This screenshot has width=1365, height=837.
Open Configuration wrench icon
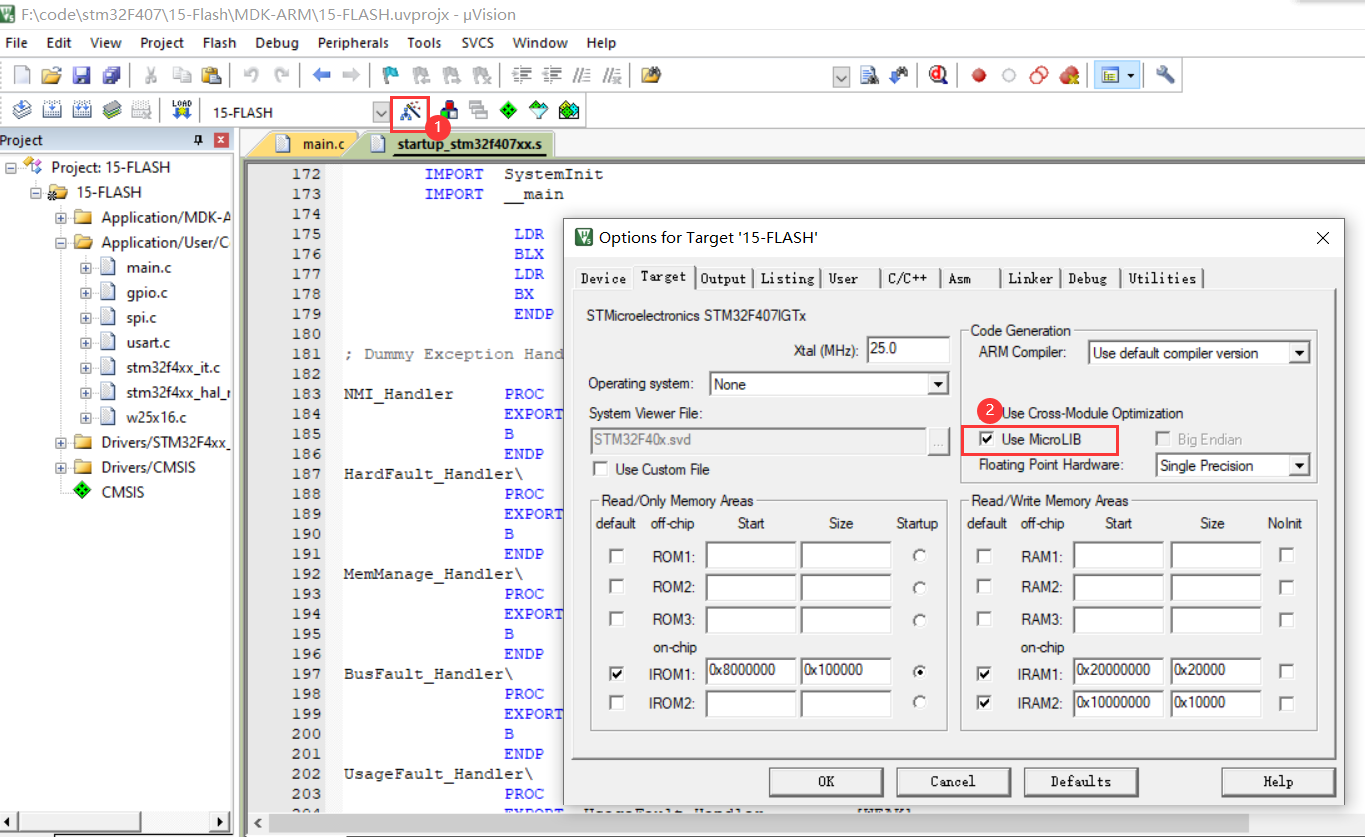pyautogui.click(x=1164, y=75)
